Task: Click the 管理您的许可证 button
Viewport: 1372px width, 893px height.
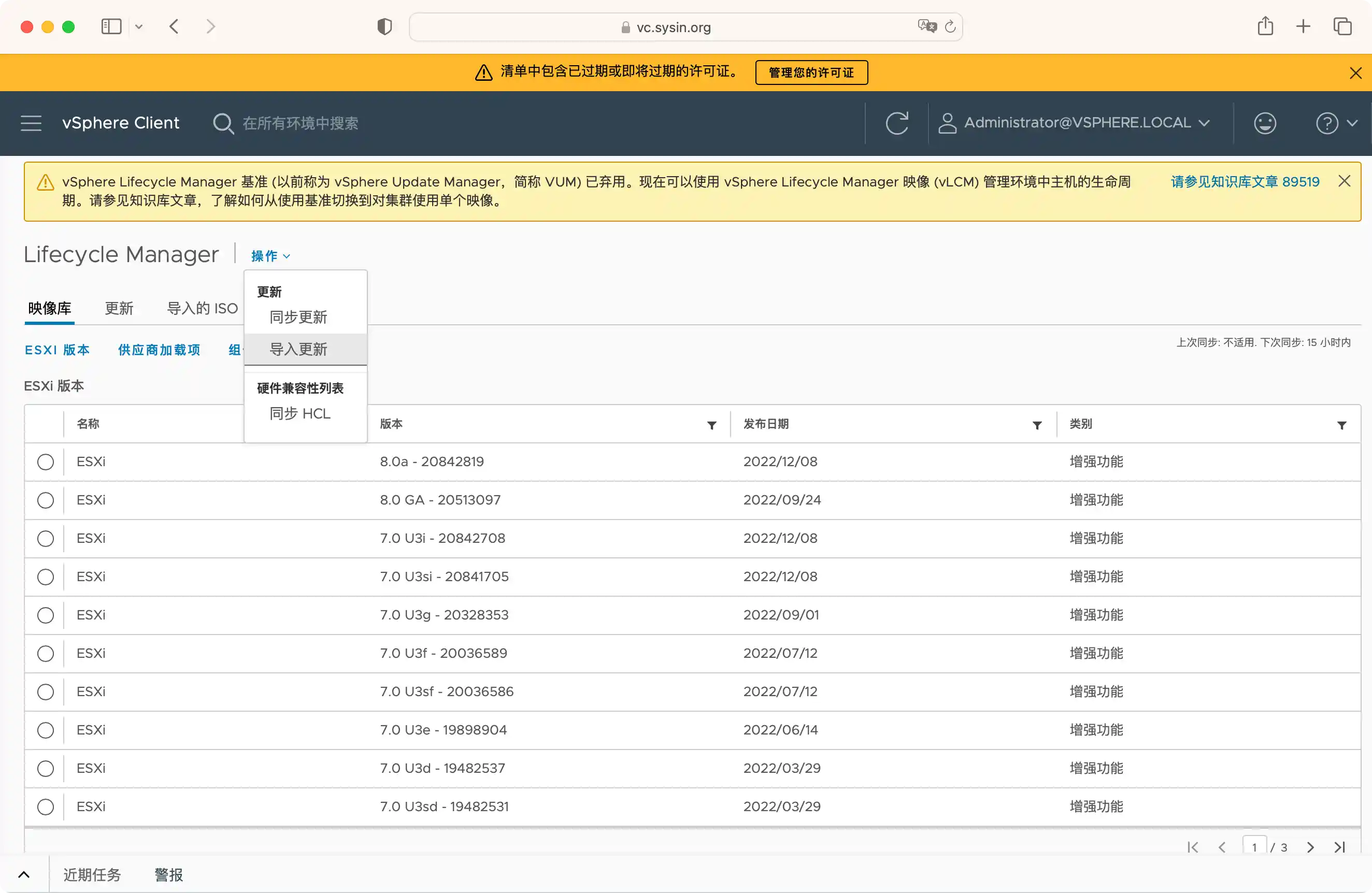Action: tap(811, 73)
